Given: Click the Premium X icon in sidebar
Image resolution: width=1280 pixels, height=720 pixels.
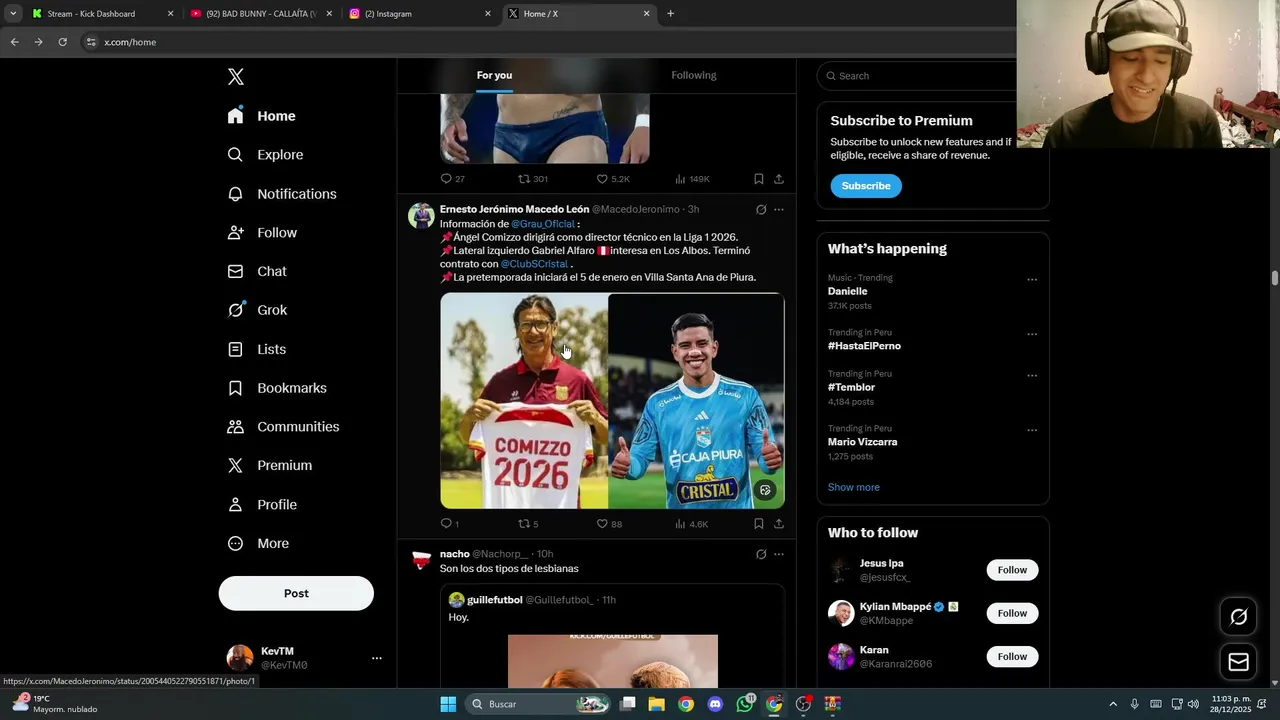Looking at the screenshot, I should pos(235,465).
